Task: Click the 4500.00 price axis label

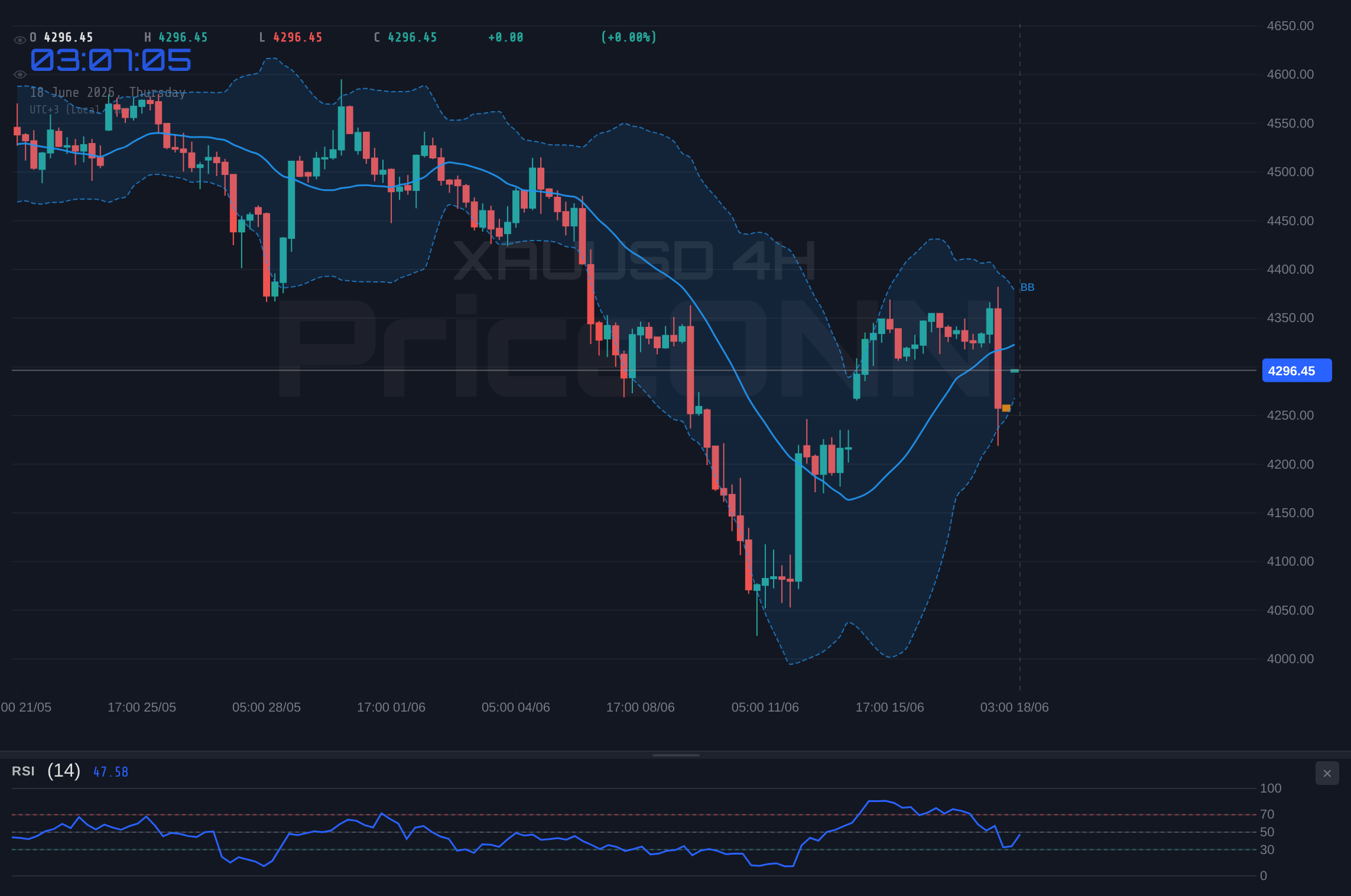Action: pos(1290,172)
